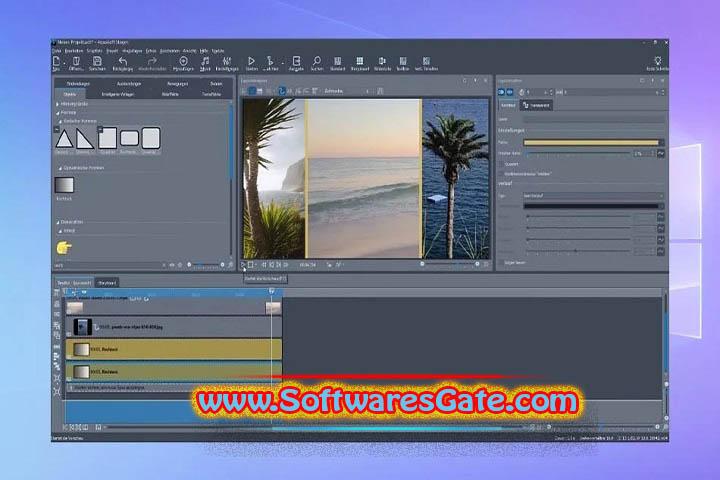Collapse the Einfache Formen group
The height and width of the screenshot is (480, 720).
[60, 122]
